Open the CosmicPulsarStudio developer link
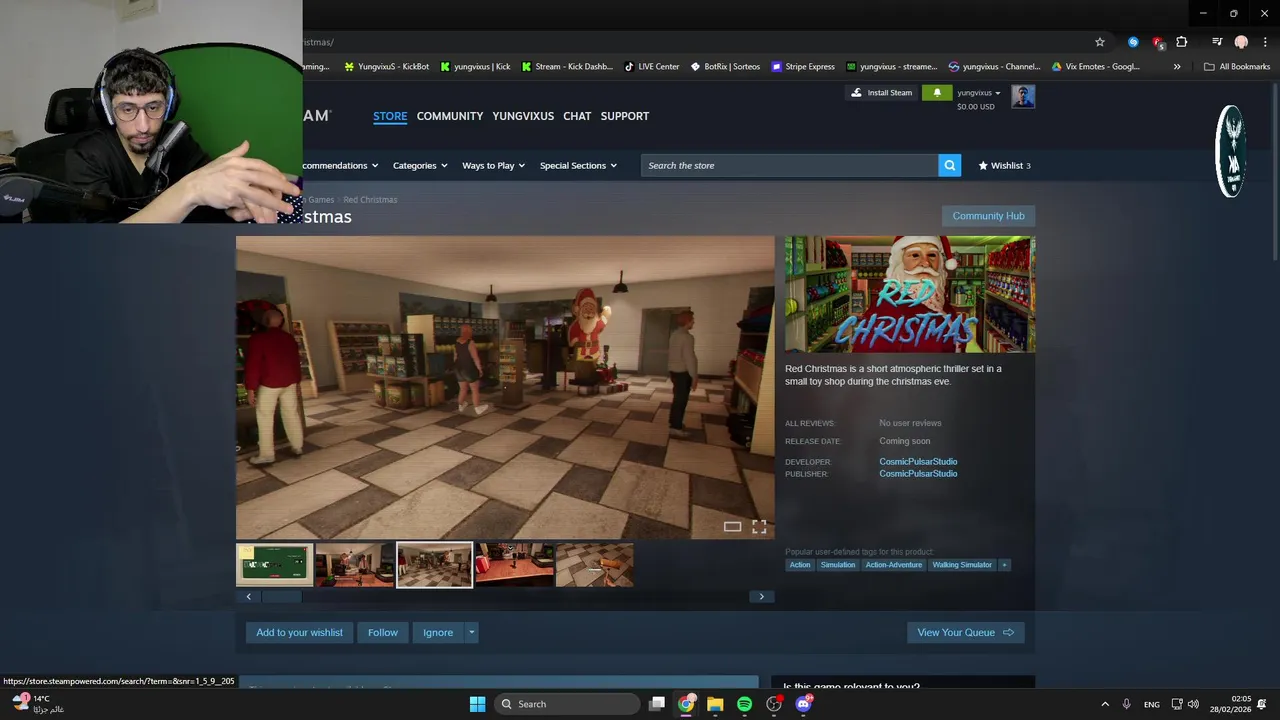Screen dimensions: 1280x720 coord(918,462)
